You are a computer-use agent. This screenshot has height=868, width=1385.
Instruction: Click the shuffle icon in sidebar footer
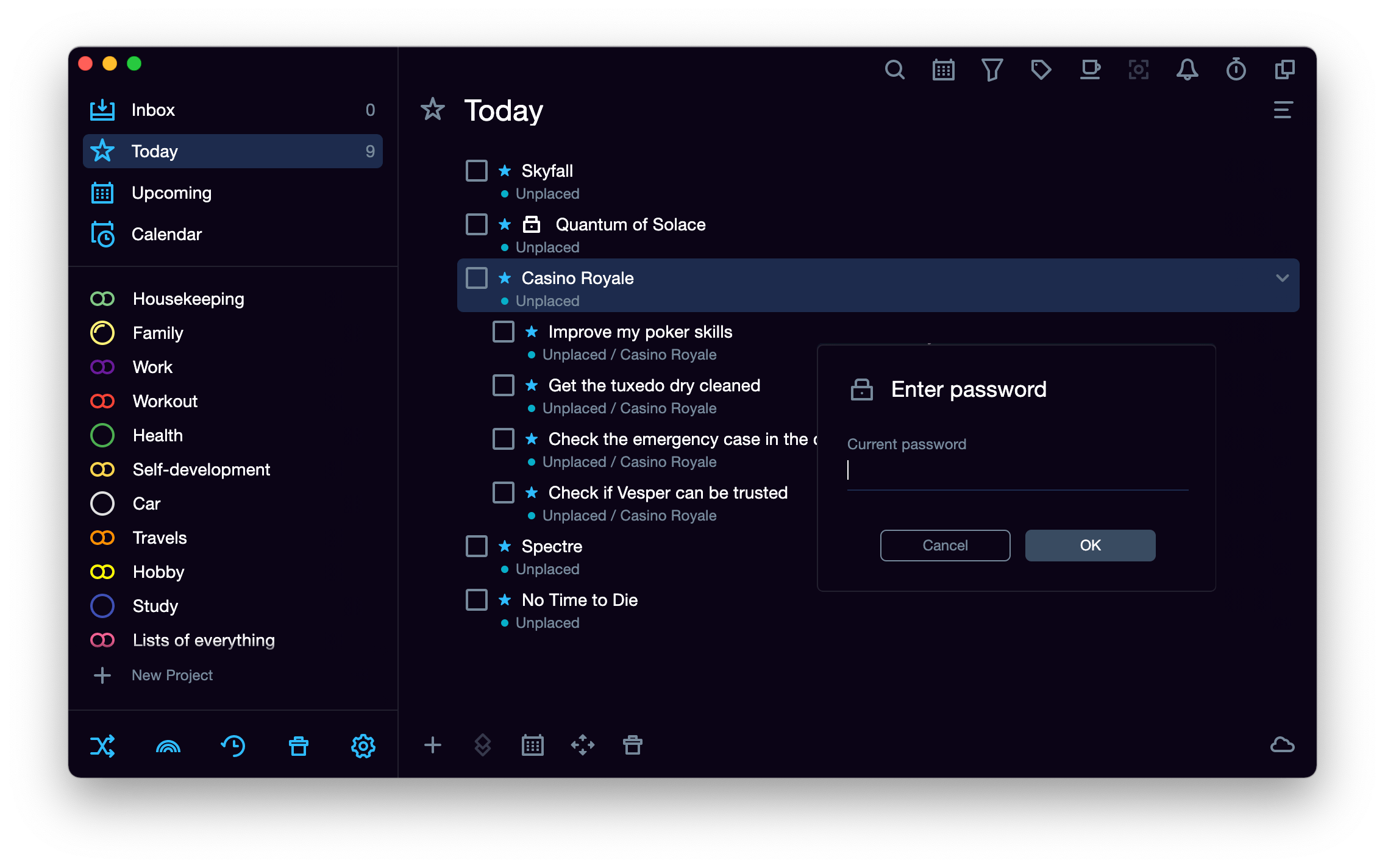coord(102,745)
